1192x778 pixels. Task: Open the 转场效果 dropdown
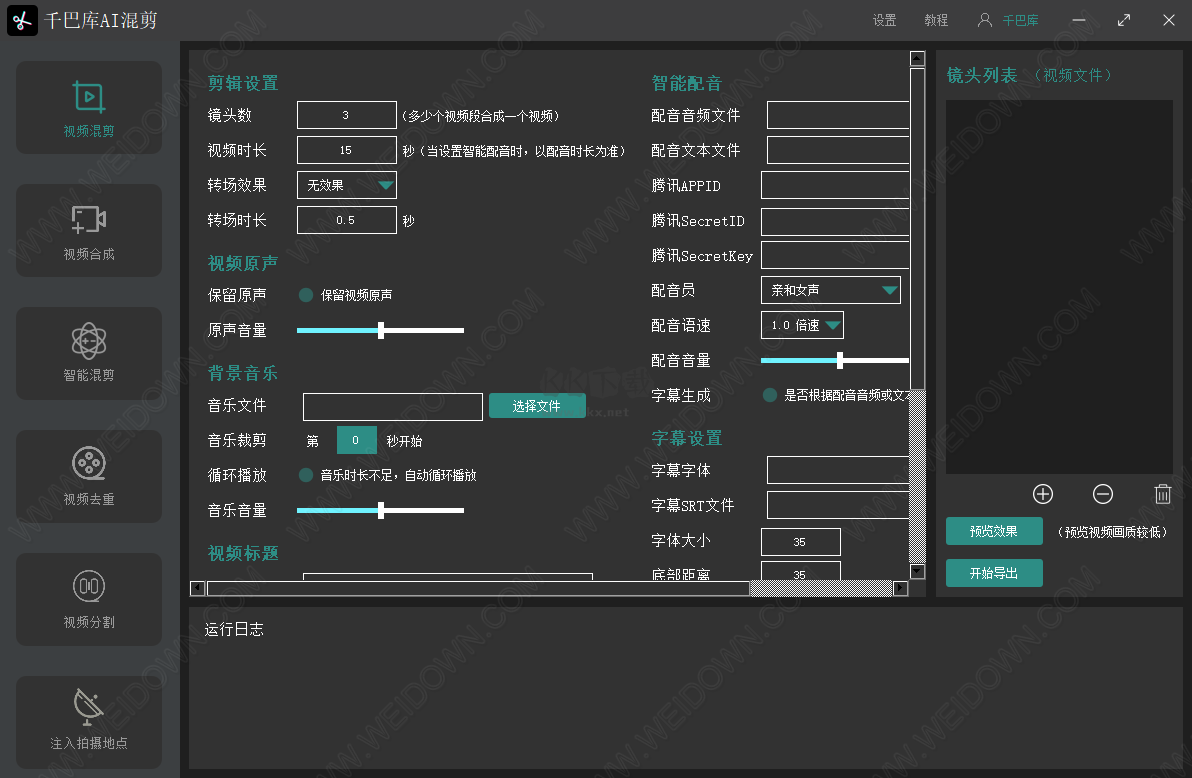346,184
